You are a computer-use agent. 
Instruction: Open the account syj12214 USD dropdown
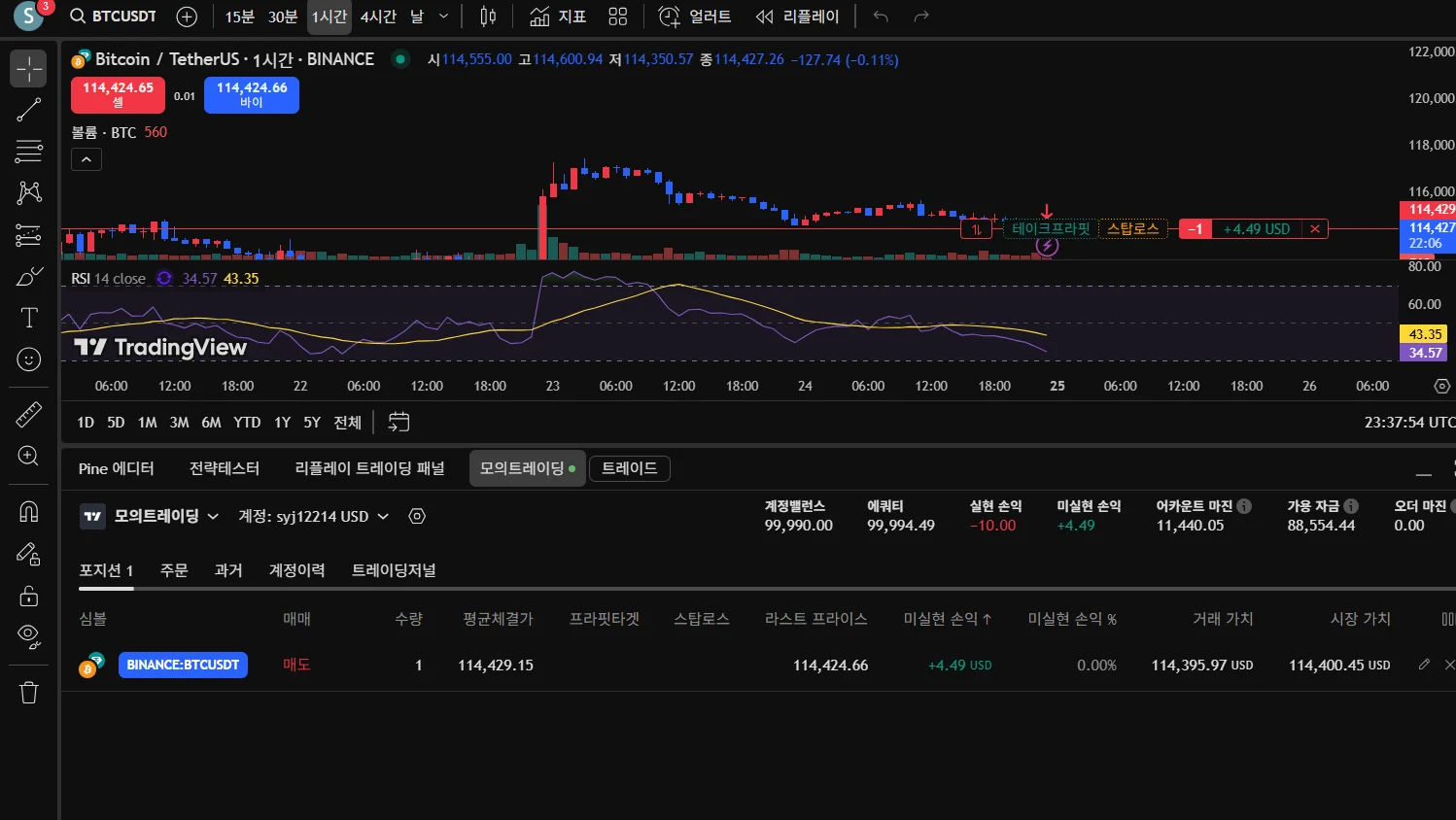pos(314,517)
